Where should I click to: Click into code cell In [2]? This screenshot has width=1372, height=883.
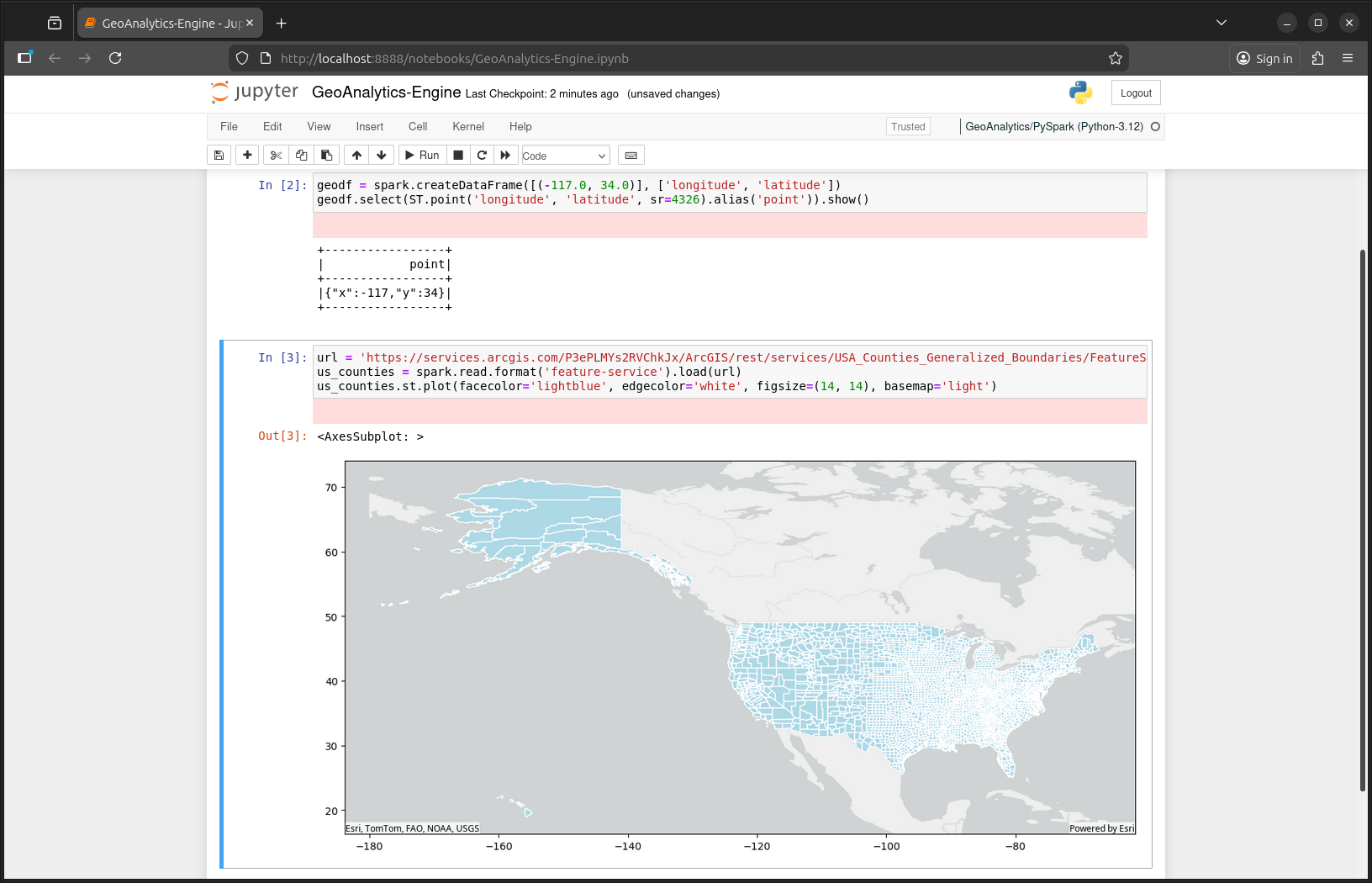click(730, 193)
